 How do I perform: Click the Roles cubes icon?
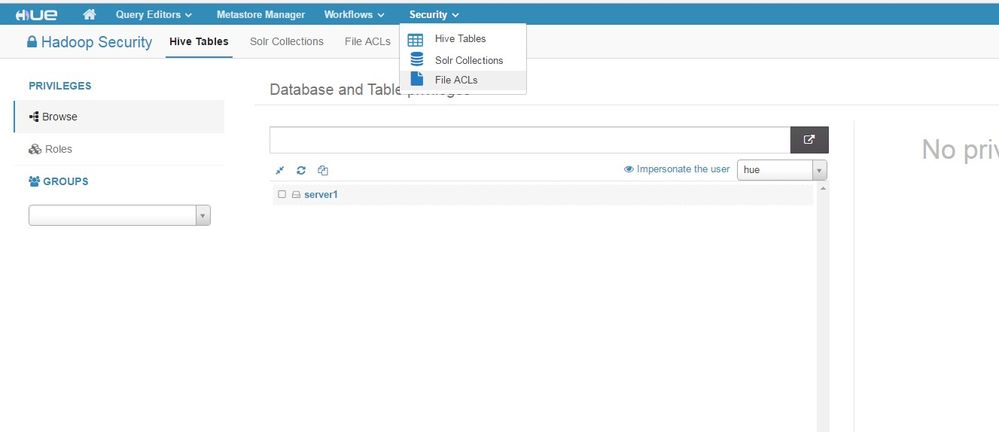pyautogui.click(x=35, y=149)
